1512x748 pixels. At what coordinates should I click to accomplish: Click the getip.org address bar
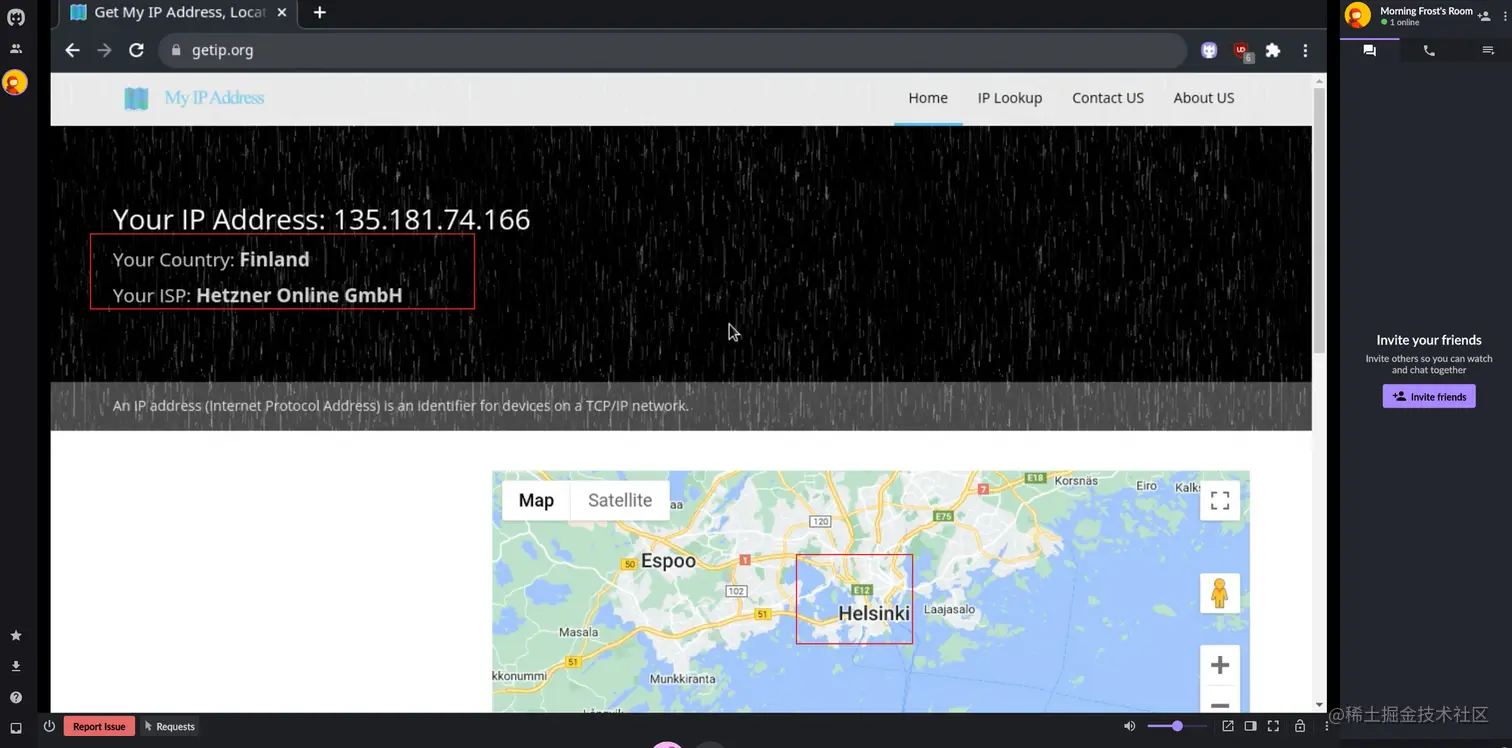[672, 50]
